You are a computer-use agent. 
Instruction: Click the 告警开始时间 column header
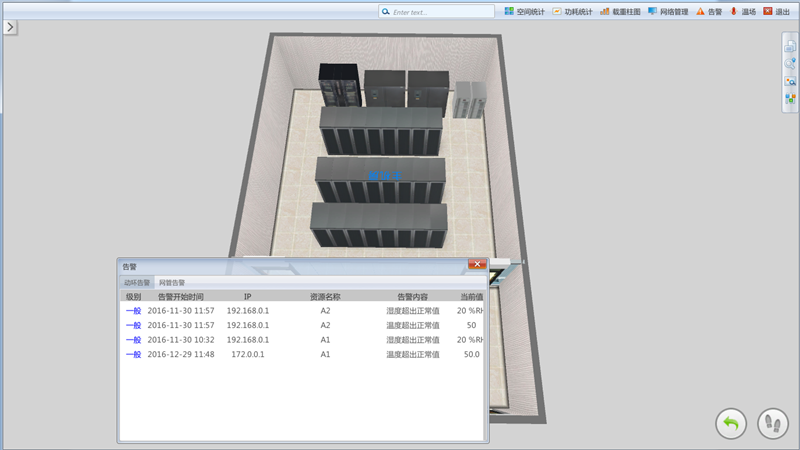click(180, 296)
